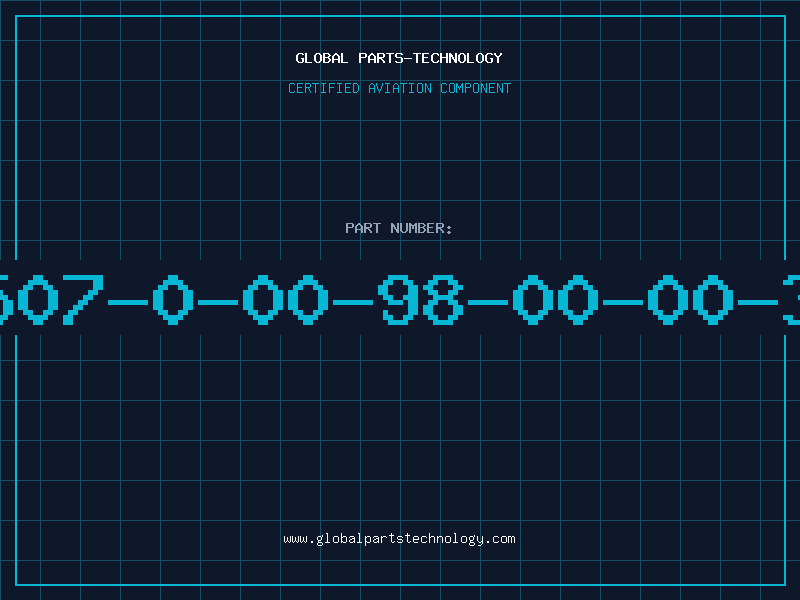Viewport: 800px width, 600px height.
Task: Click the GLOBAL PARTS-TECHNOLOGY heading
Action: coord(399,58)
